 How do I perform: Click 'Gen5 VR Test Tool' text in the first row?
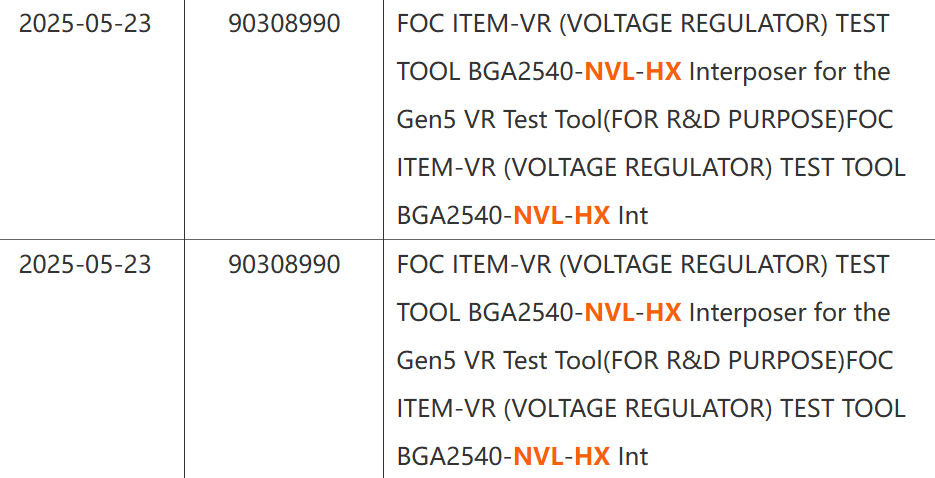[x=499, y=120]
